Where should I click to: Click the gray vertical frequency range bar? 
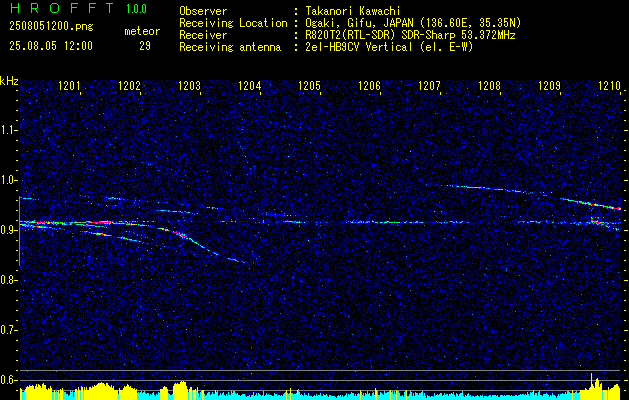point(20,231)
